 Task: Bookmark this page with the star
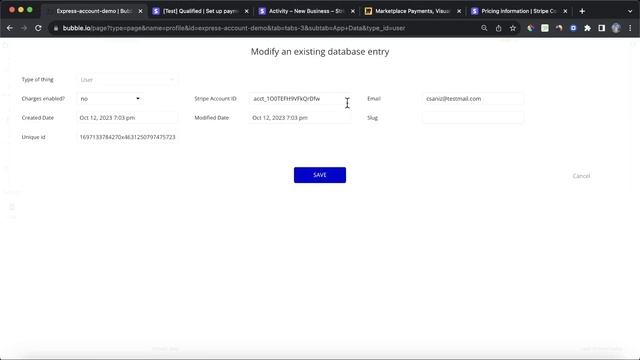point(513,28)
